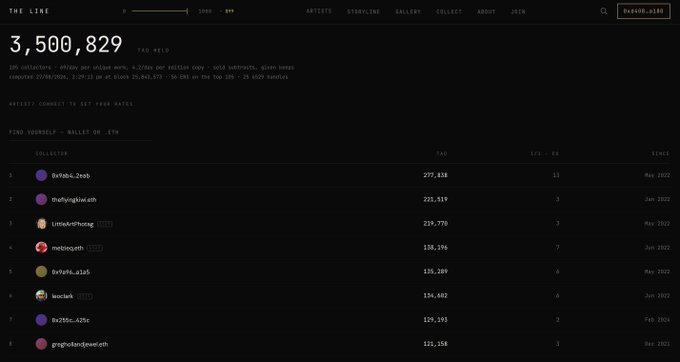This screenshot has height=362, width=680.
Task: Sort by the 1/1 · ED column header
Action: 545,153
